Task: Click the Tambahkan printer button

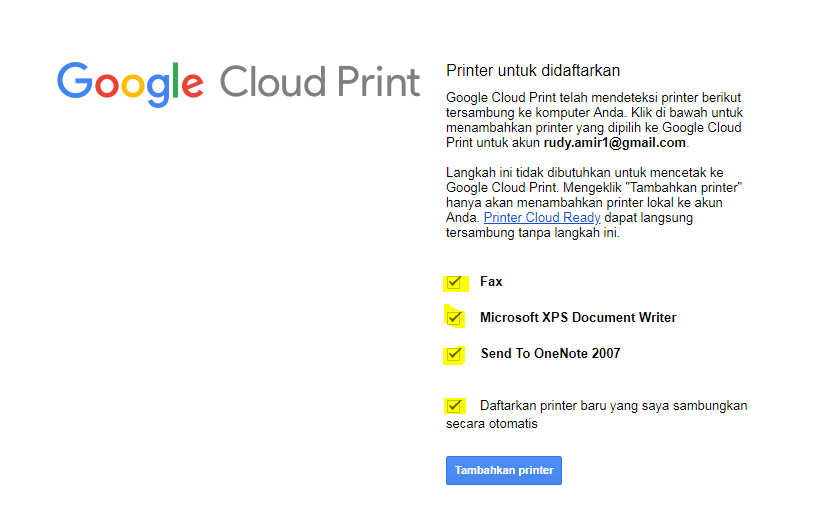Action: (503, 470)
